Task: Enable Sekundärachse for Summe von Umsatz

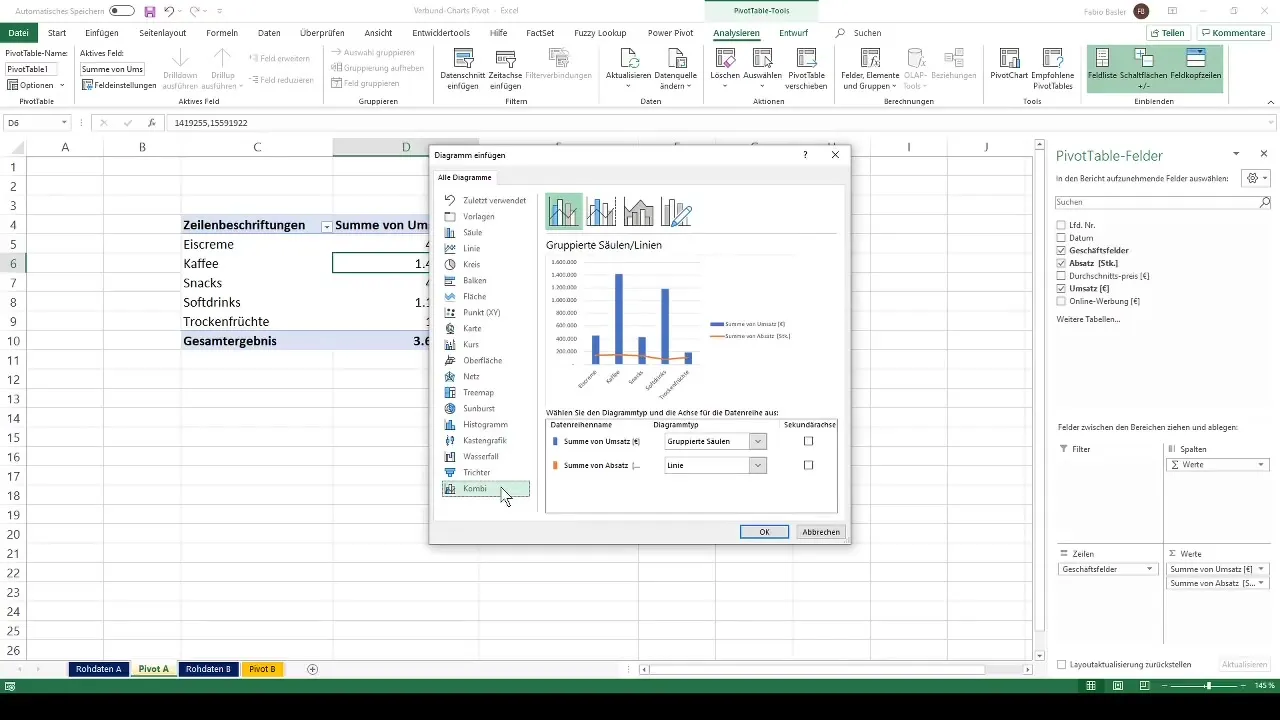Action: 808,441
